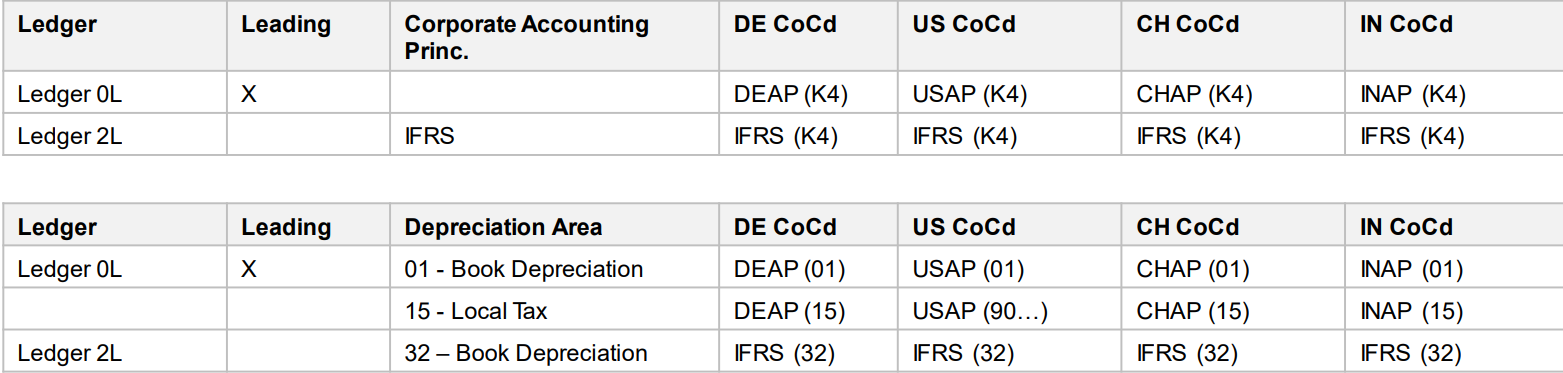This screenshot has width=1563, height=373.
Task: Select the 32 – Book Depreciation cell
Action: click(526, 353)
